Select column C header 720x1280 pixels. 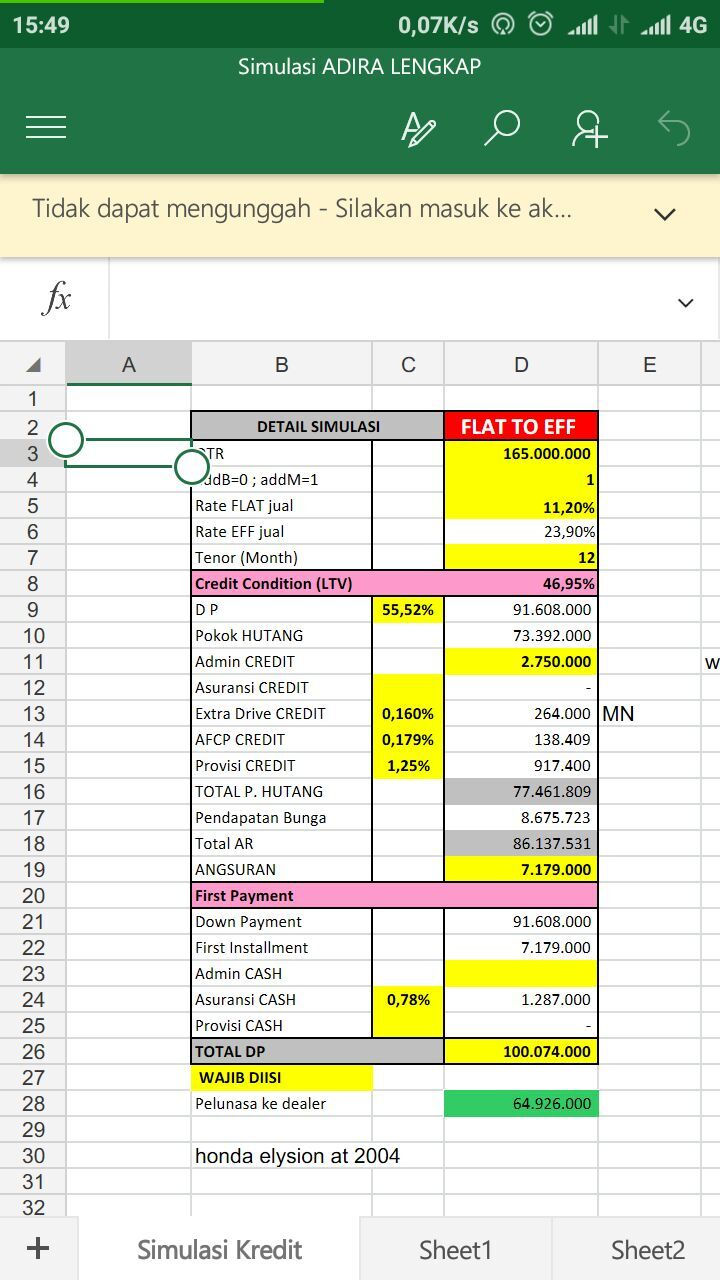pos(408,365)
